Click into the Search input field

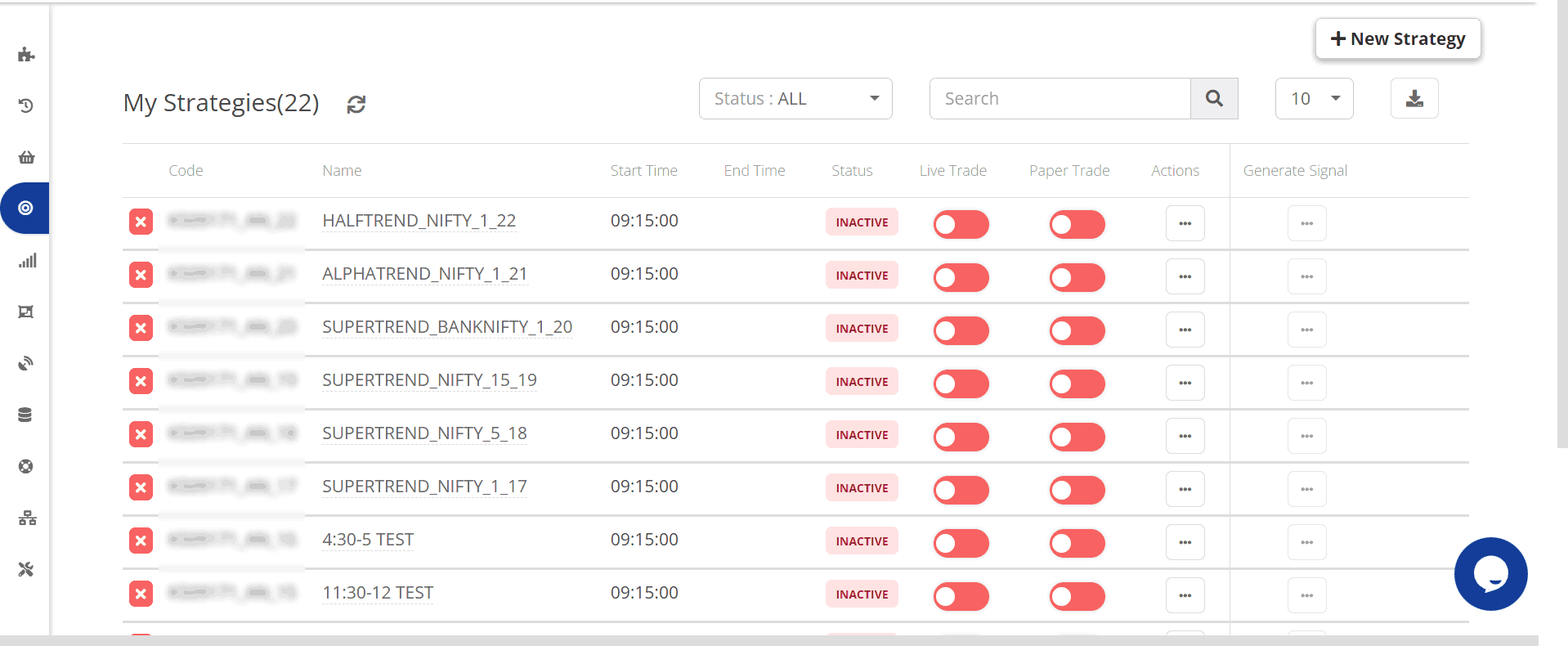point(1060,99)
